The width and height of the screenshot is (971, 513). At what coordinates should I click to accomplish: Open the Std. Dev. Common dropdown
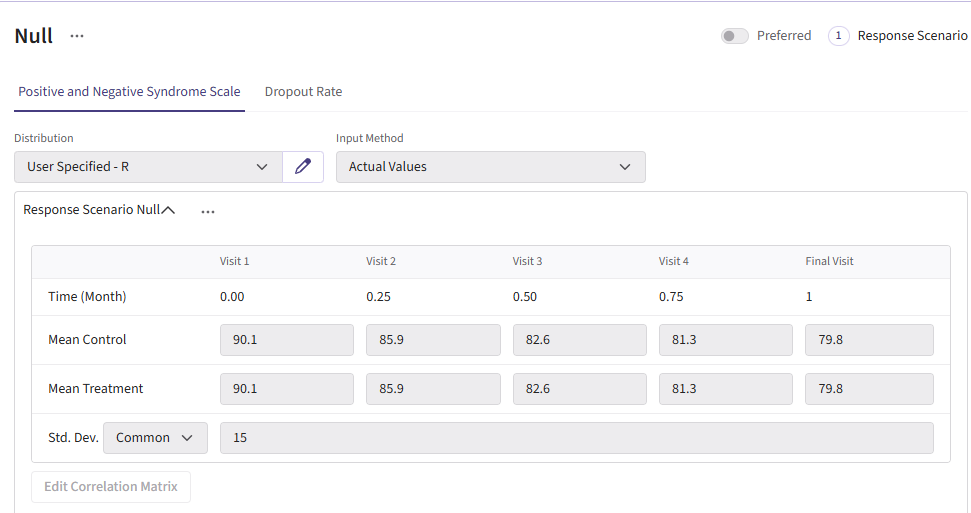tap(155, 438)
